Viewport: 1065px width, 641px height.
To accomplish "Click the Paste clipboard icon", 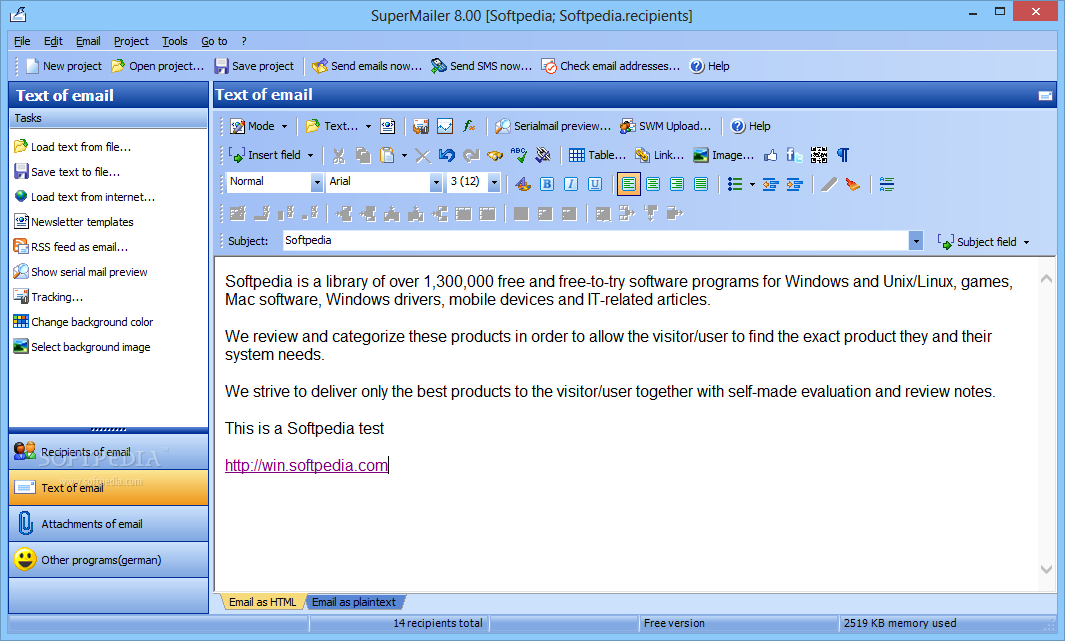I will point(386,155).
